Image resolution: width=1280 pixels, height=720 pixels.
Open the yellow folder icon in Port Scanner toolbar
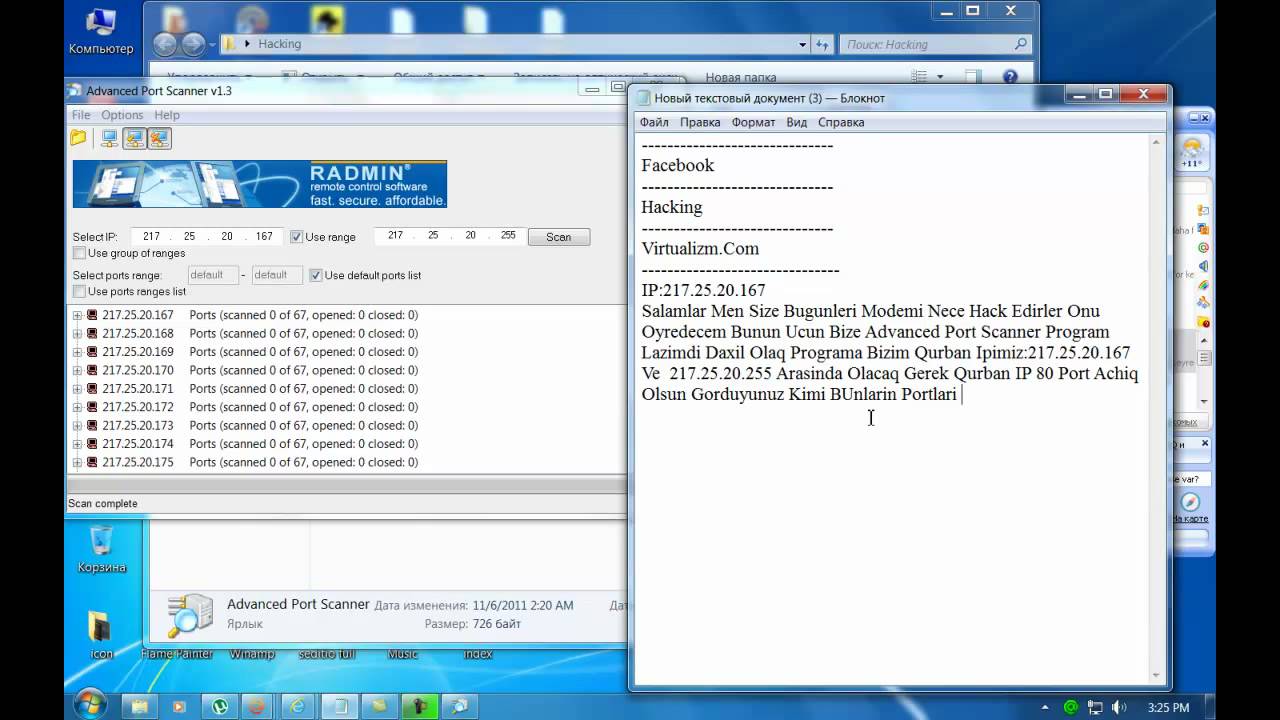(x=78, y=138)
